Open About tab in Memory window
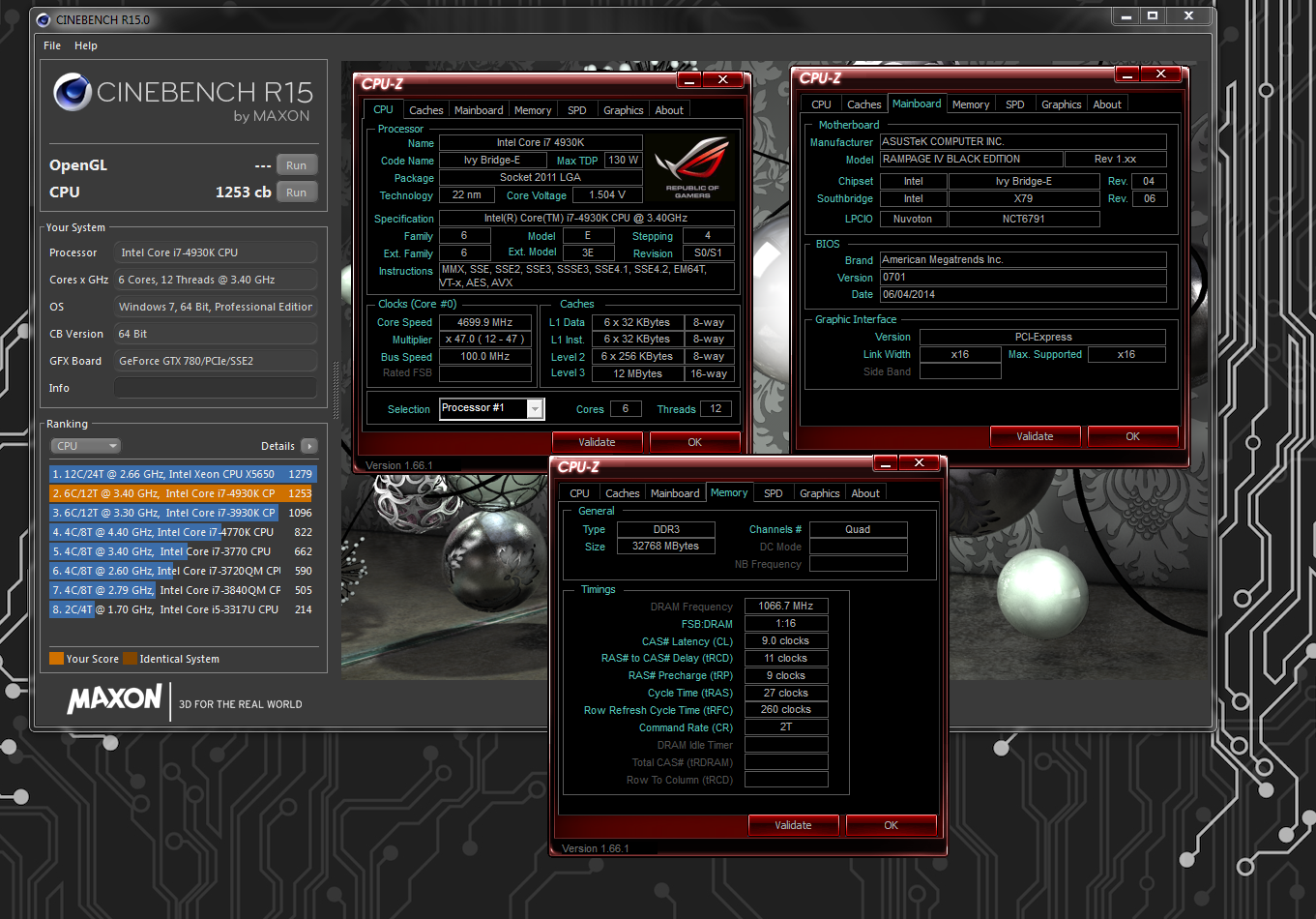 [865, 493]
